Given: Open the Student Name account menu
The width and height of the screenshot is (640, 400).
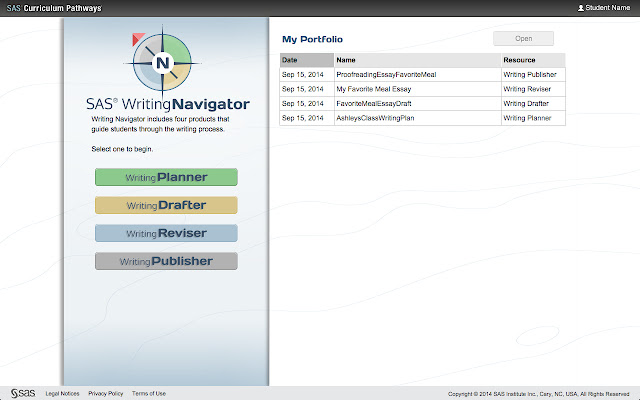Looking at the screenshot, I should (604, 8).
